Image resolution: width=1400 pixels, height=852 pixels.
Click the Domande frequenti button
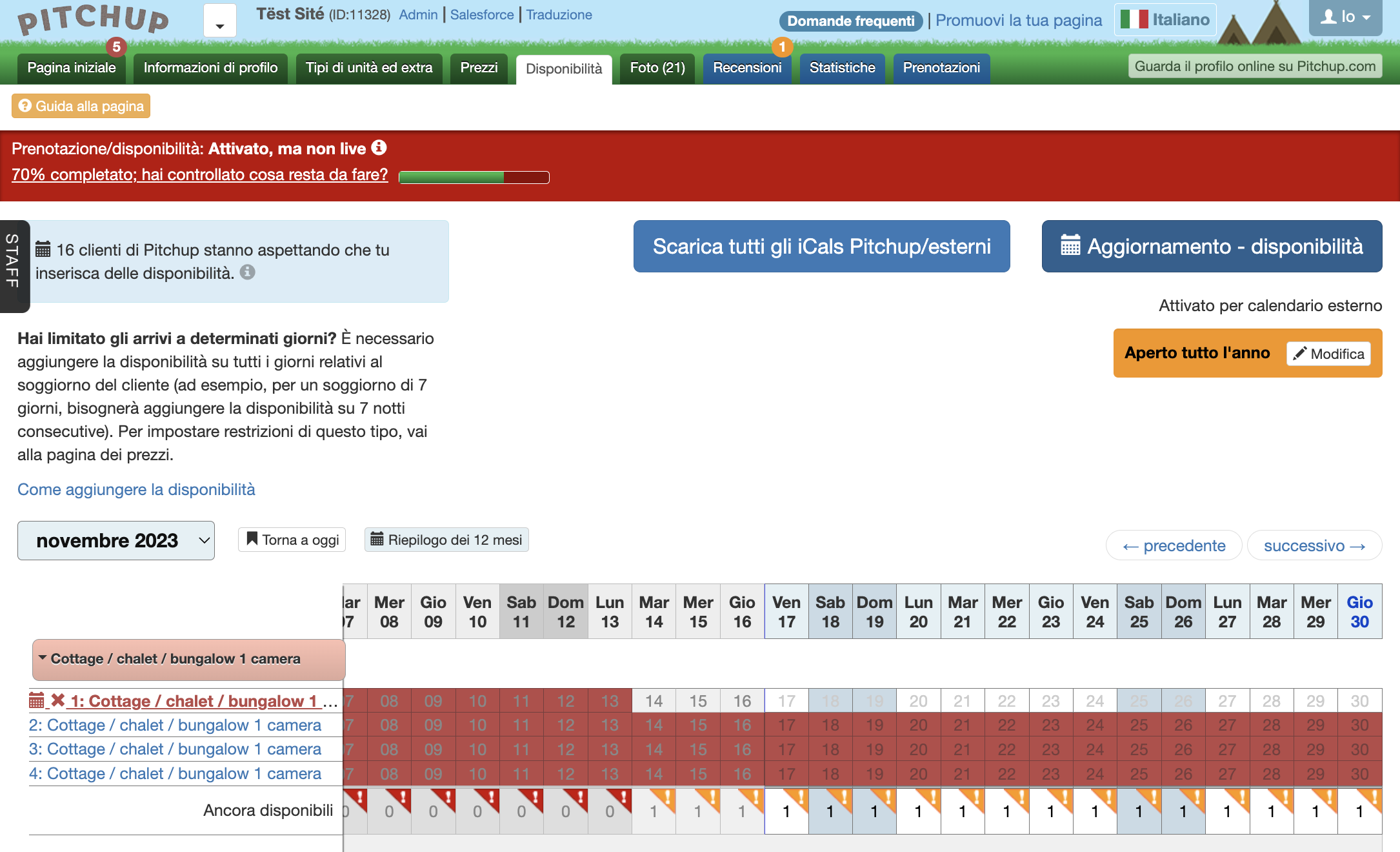click(851, 21)
